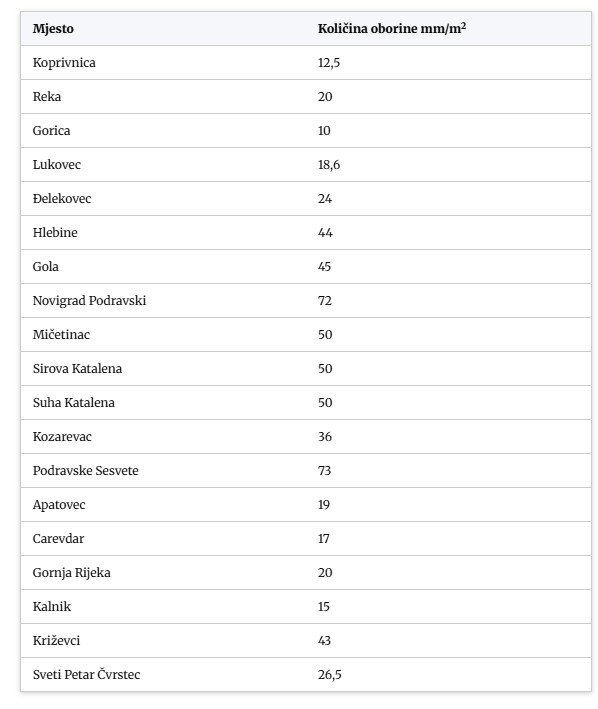Click Kozarevac's rainfall value 36
The height and width of the screenshot is (709, 598).
click(x=325, y=436)
